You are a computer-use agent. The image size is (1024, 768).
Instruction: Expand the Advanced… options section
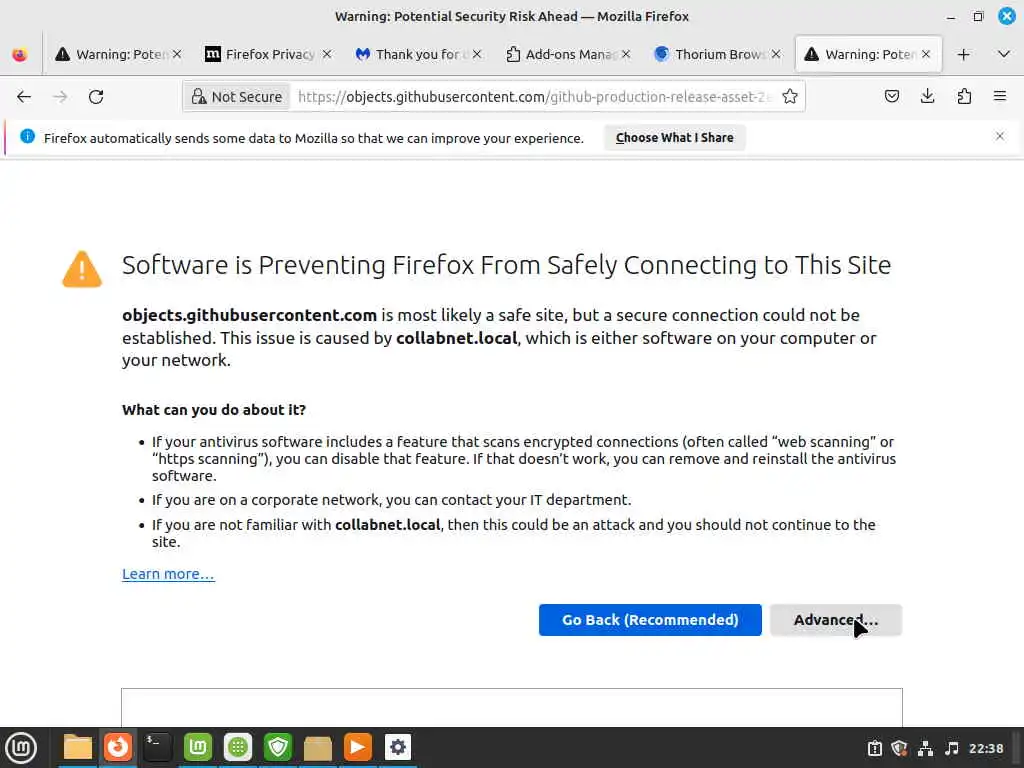835,620
